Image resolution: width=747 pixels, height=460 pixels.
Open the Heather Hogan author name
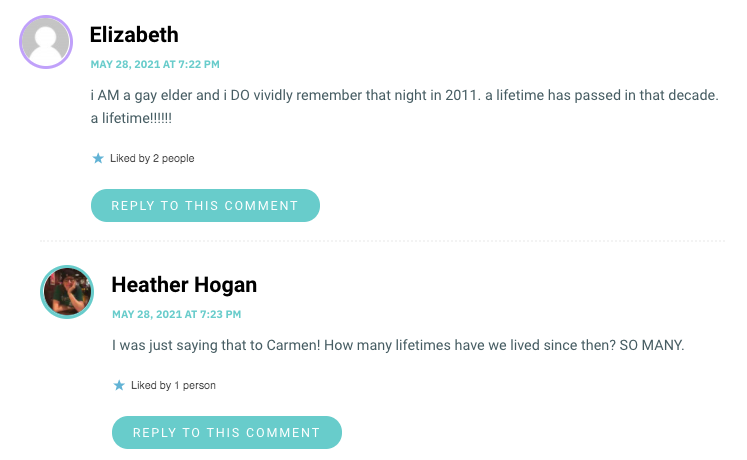(x=184, y=285)
